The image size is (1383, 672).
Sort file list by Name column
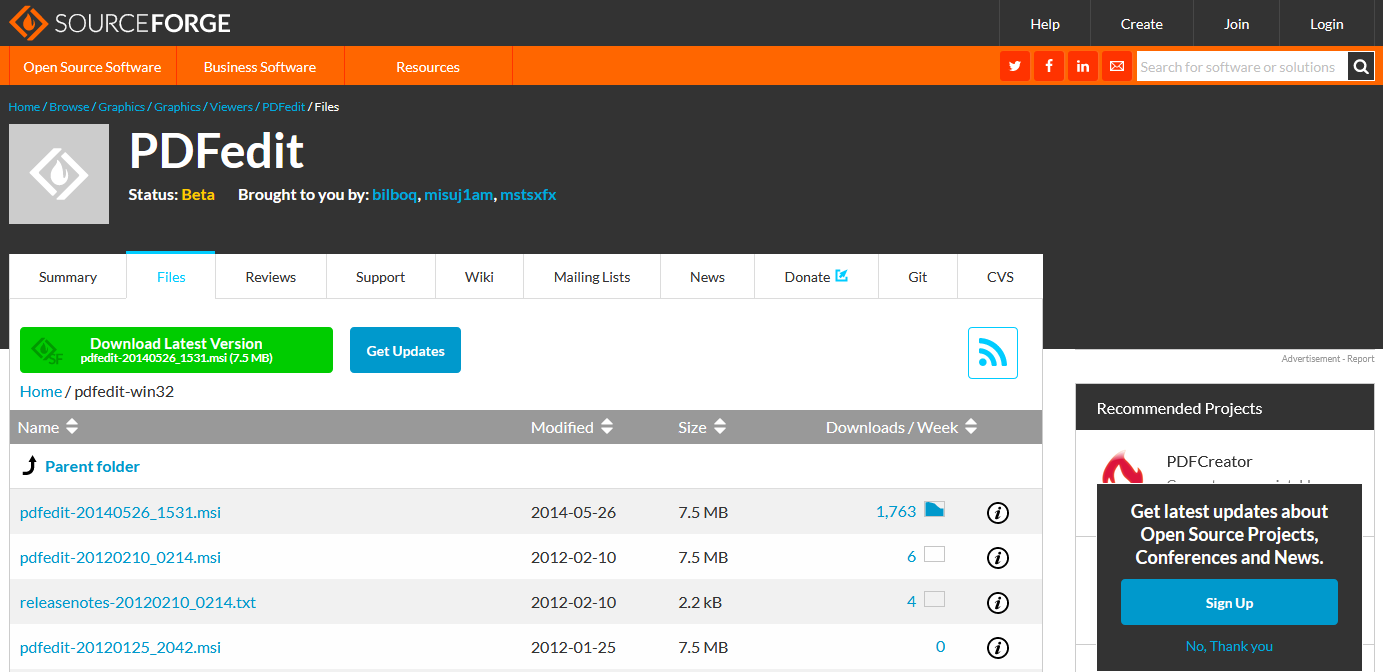tap(48, 427)
